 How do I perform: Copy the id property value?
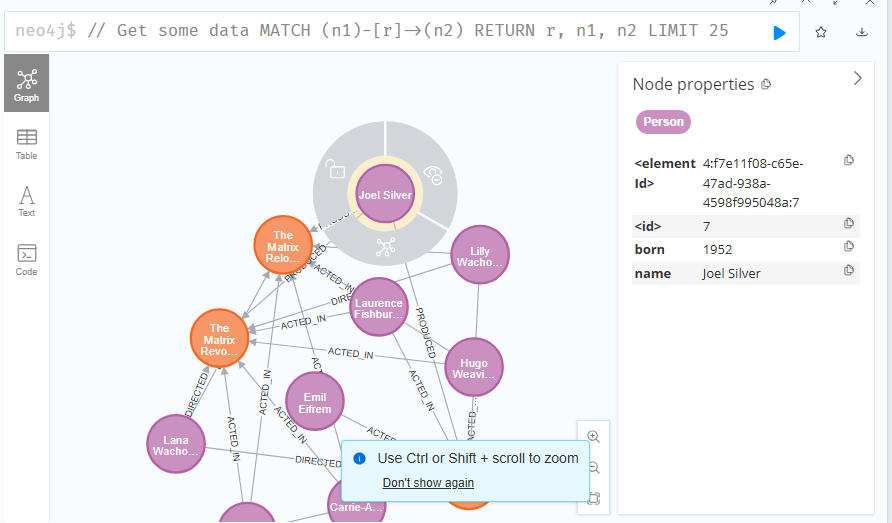coord(849,223)
